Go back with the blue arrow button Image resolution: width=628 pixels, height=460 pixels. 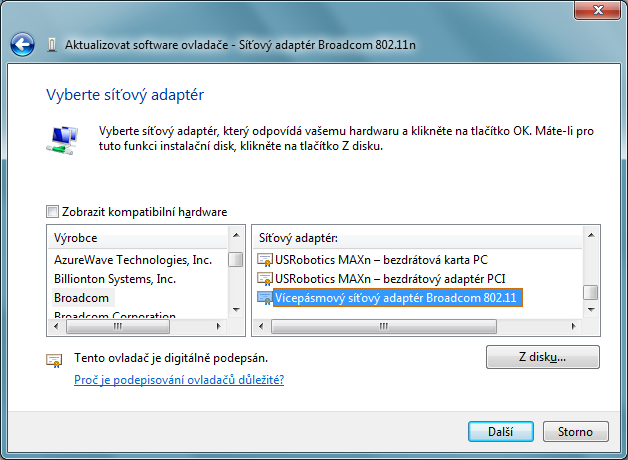(x=22, y=44)
